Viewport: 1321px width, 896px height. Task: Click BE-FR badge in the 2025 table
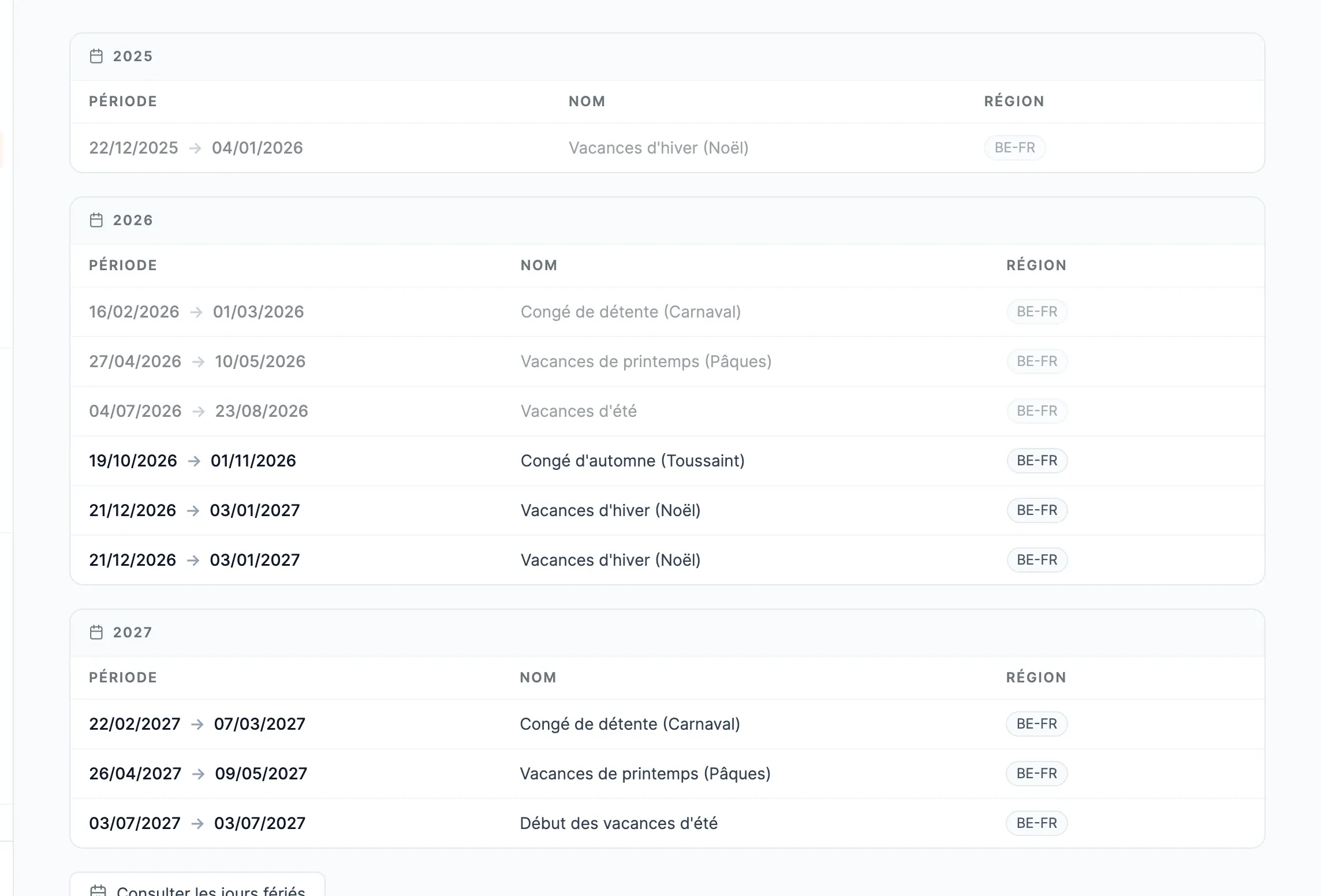1015,148
